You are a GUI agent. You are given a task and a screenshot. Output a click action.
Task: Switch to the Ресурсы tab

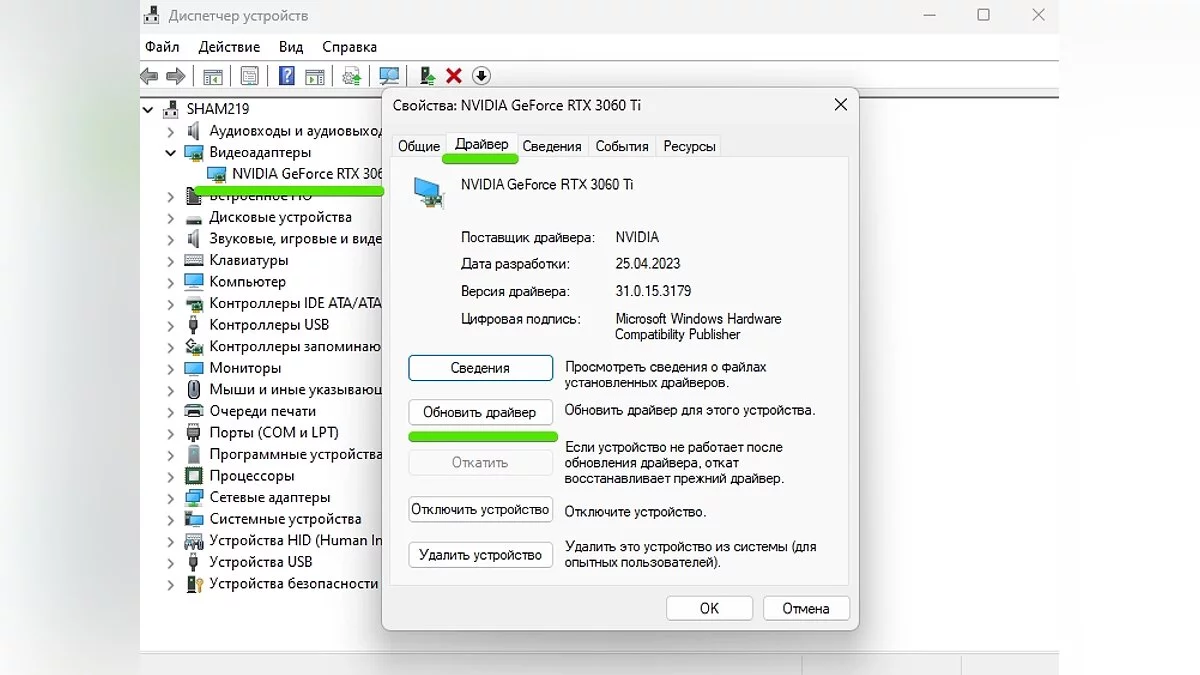click(689, 146)
